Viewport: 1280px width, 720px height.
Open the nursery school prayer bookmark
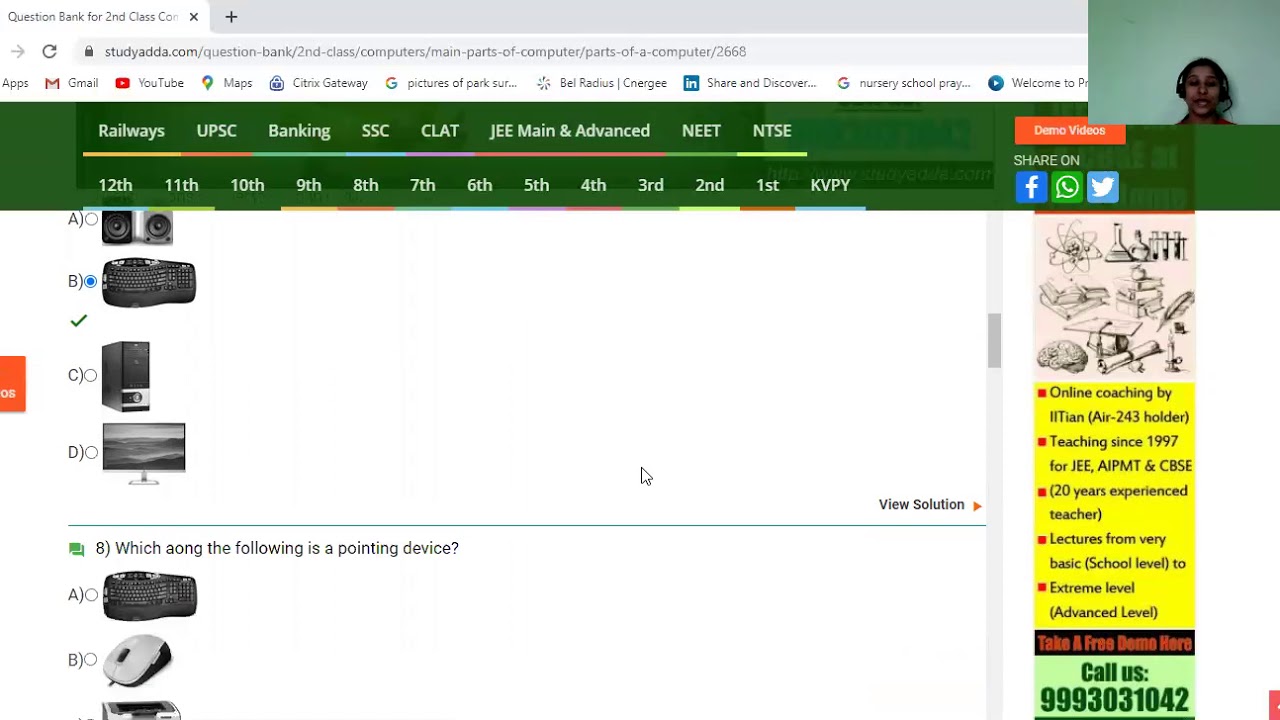(904, 83)
